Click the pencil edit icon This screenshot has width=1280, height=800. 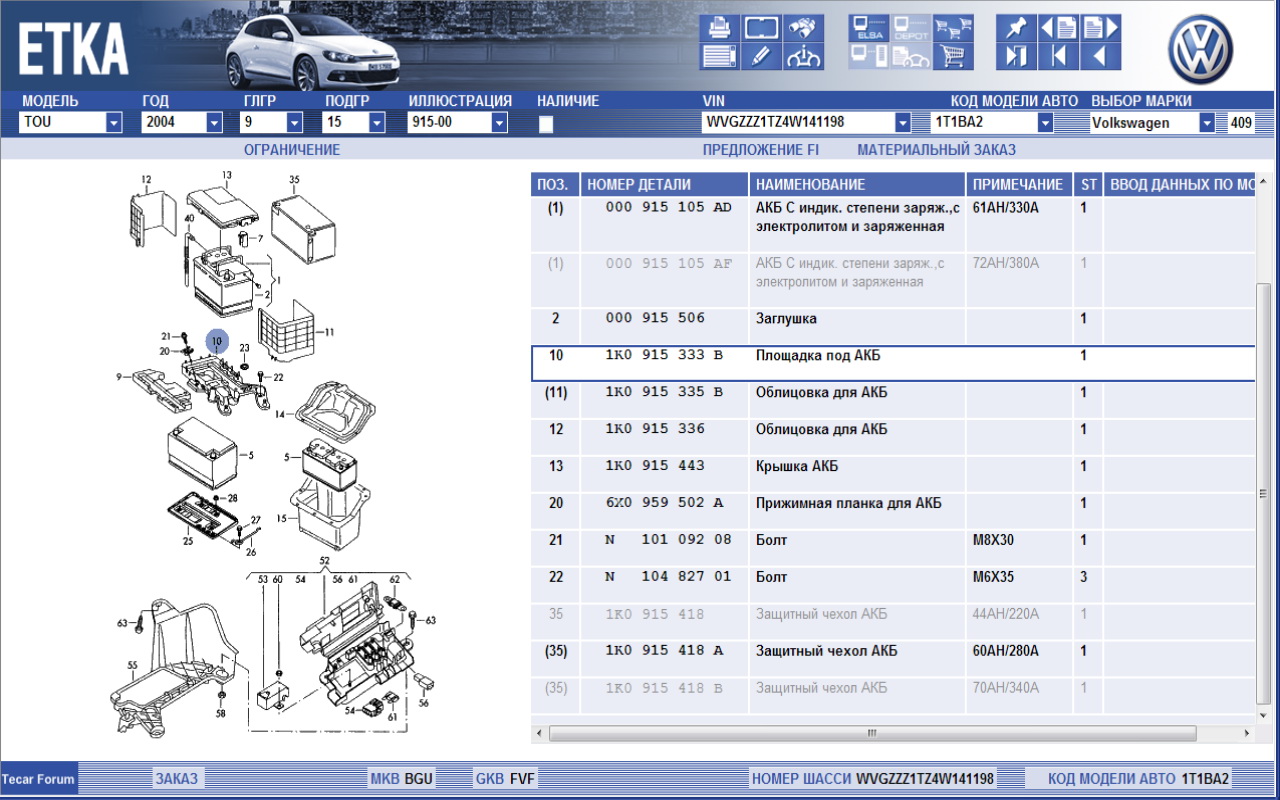point(761,56)
